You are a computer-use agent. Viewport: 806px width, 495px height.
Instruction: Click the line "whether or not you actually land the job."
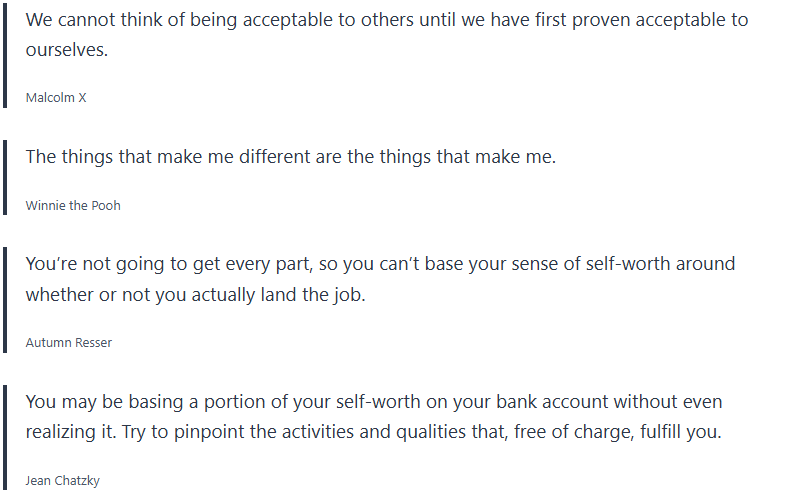coord(195,295)
